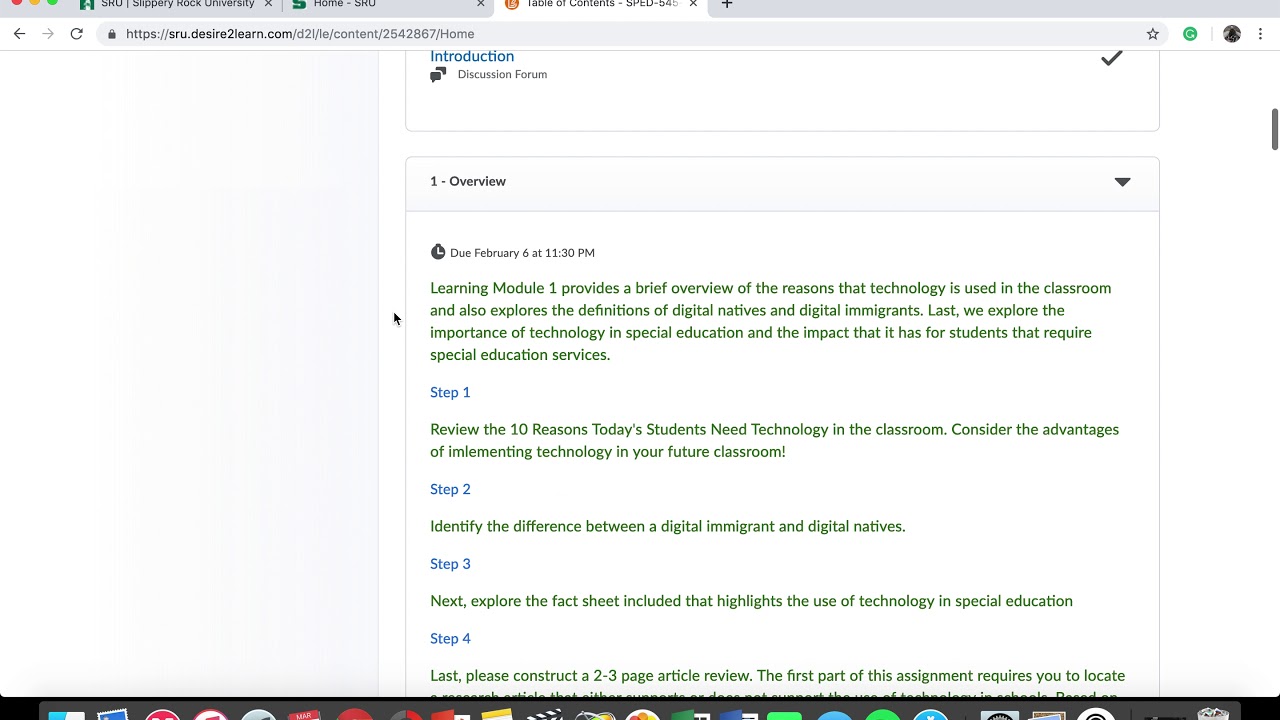
Task: Reload the page with the refresh icon
Action: (x=76, y=34)
